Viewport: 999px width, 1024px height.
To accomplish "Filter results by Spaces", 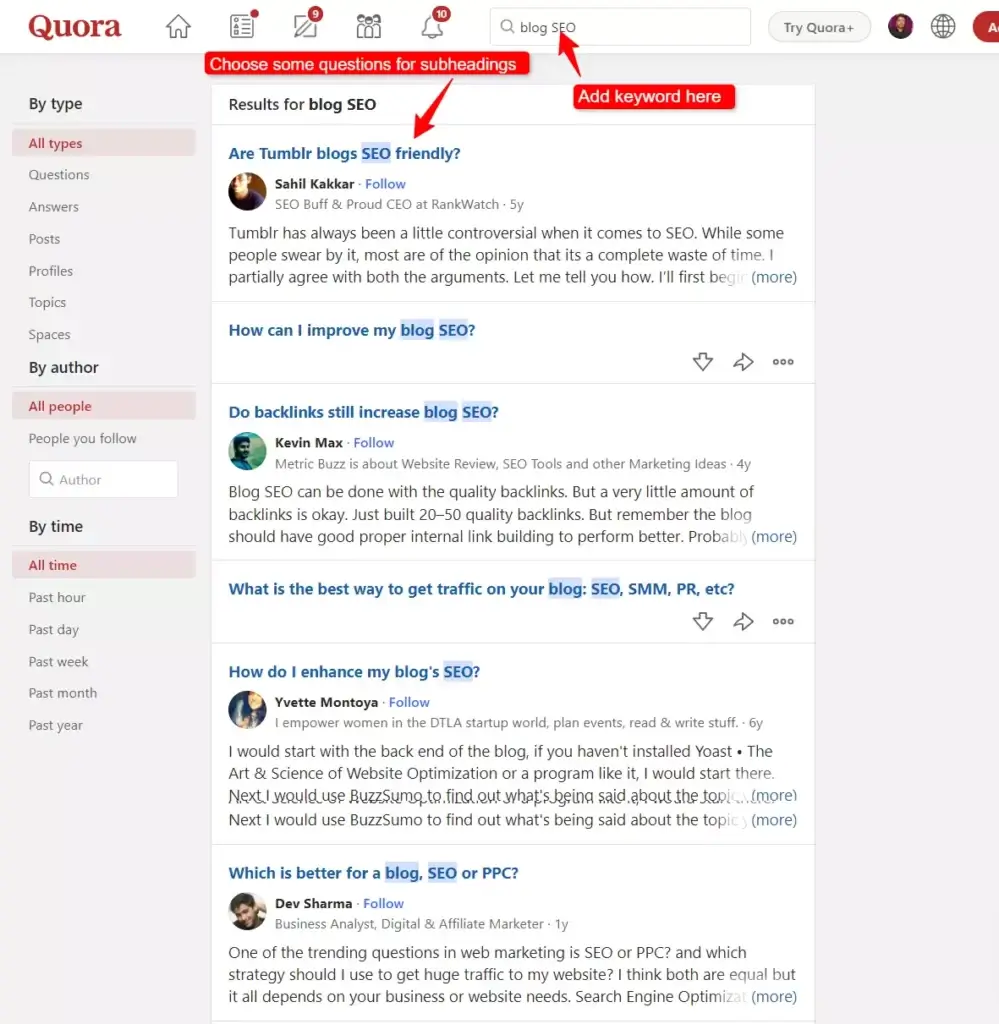I will point(49,334).
